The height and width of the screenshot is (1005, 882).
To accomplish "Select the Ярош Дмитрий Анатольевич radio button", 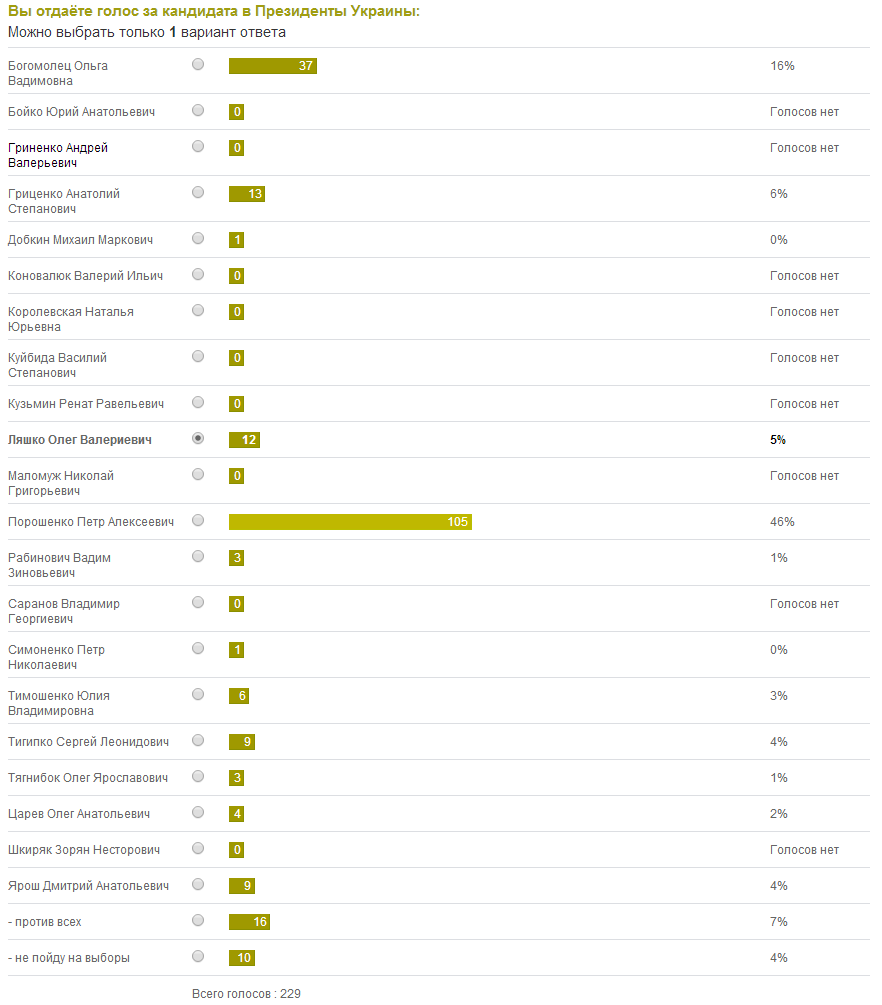I will [198, 884].
